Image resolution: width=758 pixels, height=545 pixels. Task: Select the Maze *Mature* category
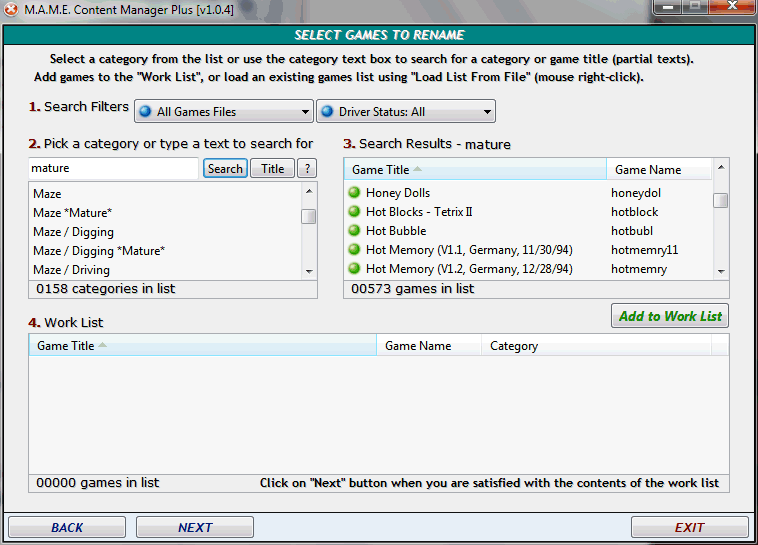click(x=165, y=213)
